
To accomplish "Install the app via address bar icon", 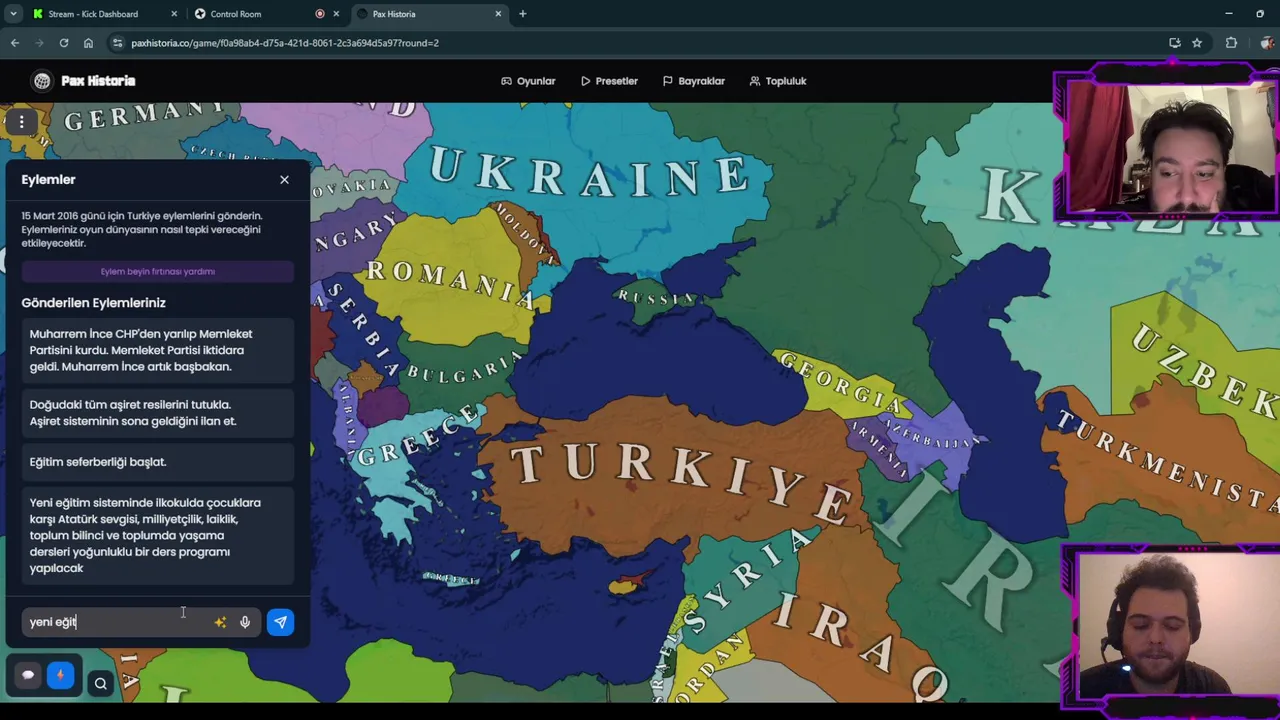I will (x=1175, y=43).
